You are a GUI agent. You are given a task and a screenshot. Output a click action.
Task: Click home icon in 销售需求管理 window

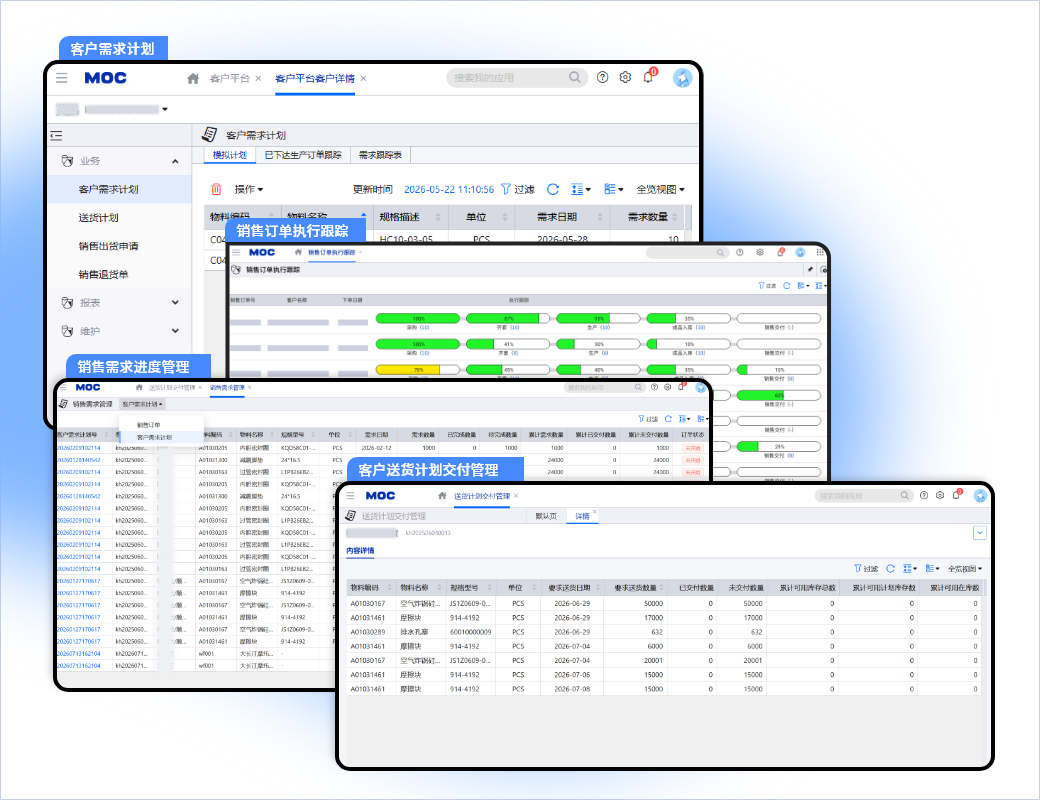tap(139, 387)
